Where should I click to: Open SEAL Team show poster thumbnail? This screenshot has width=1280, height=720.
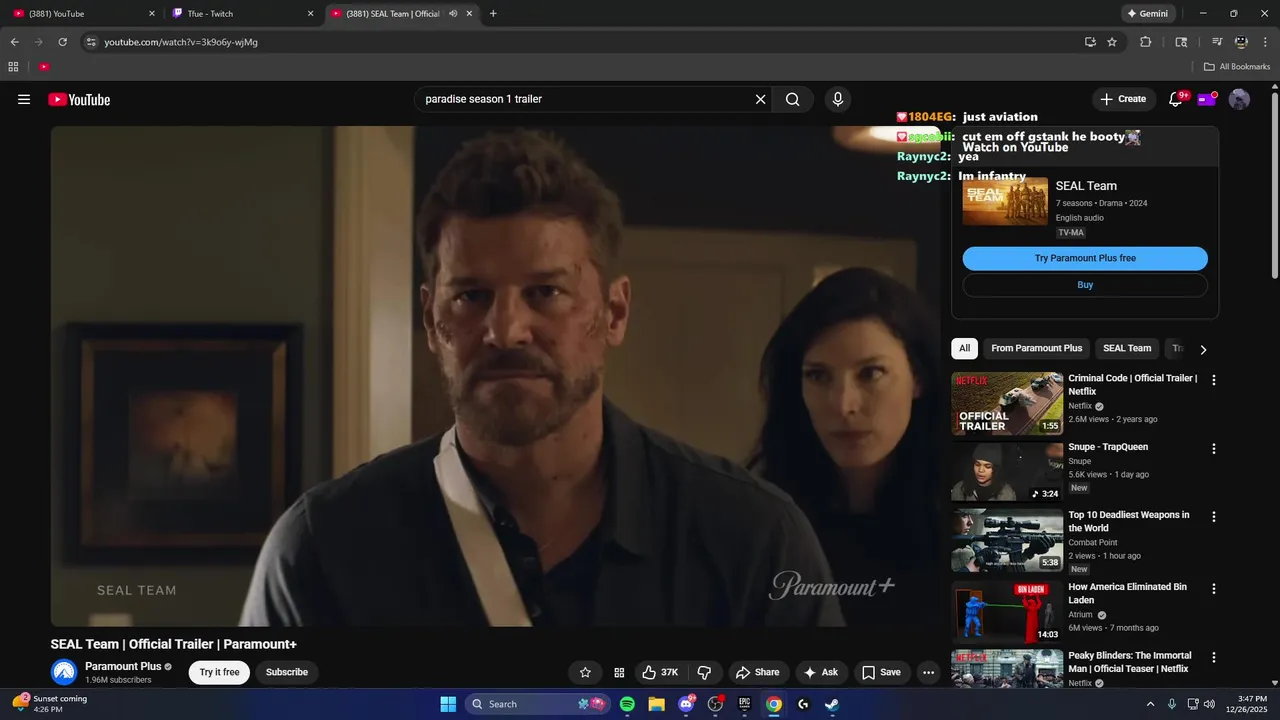[x=1005, y=201]
